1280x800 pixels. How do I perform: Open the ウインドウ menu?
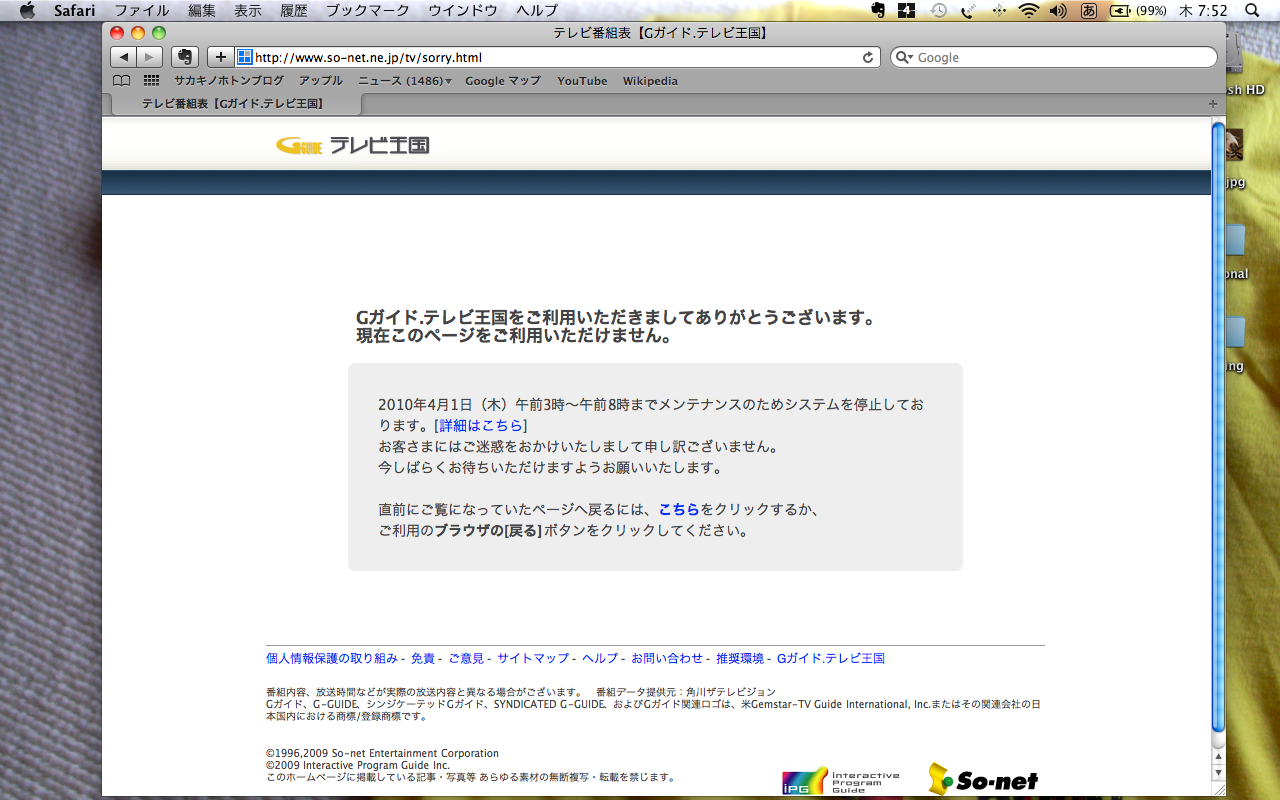pos(463,11)
